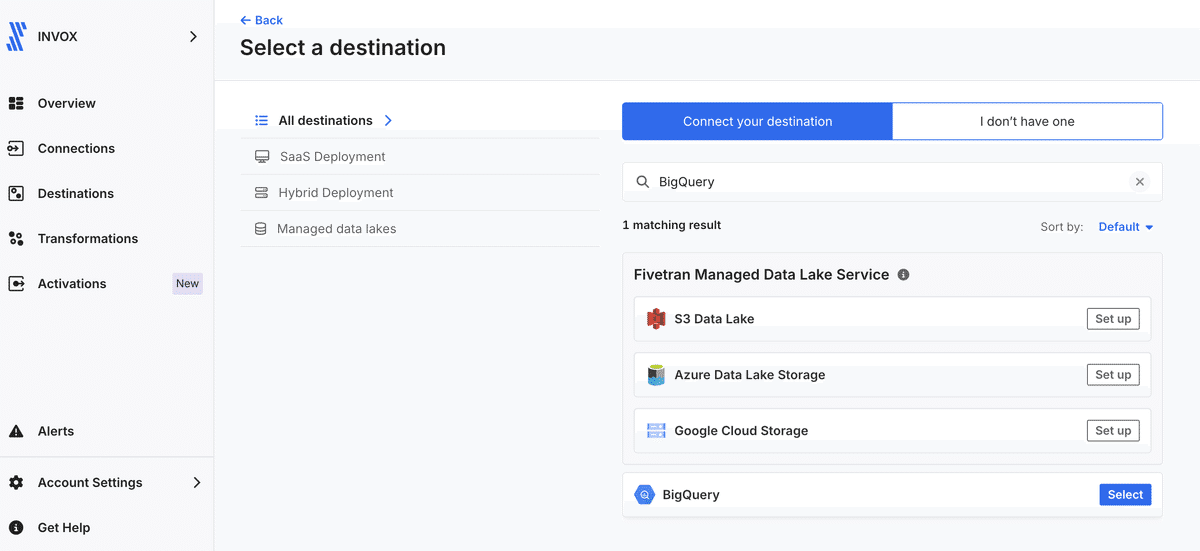Switch to I don't have one tab
The height and width of the screenshot is (551, 1200).
(1027, 121)
